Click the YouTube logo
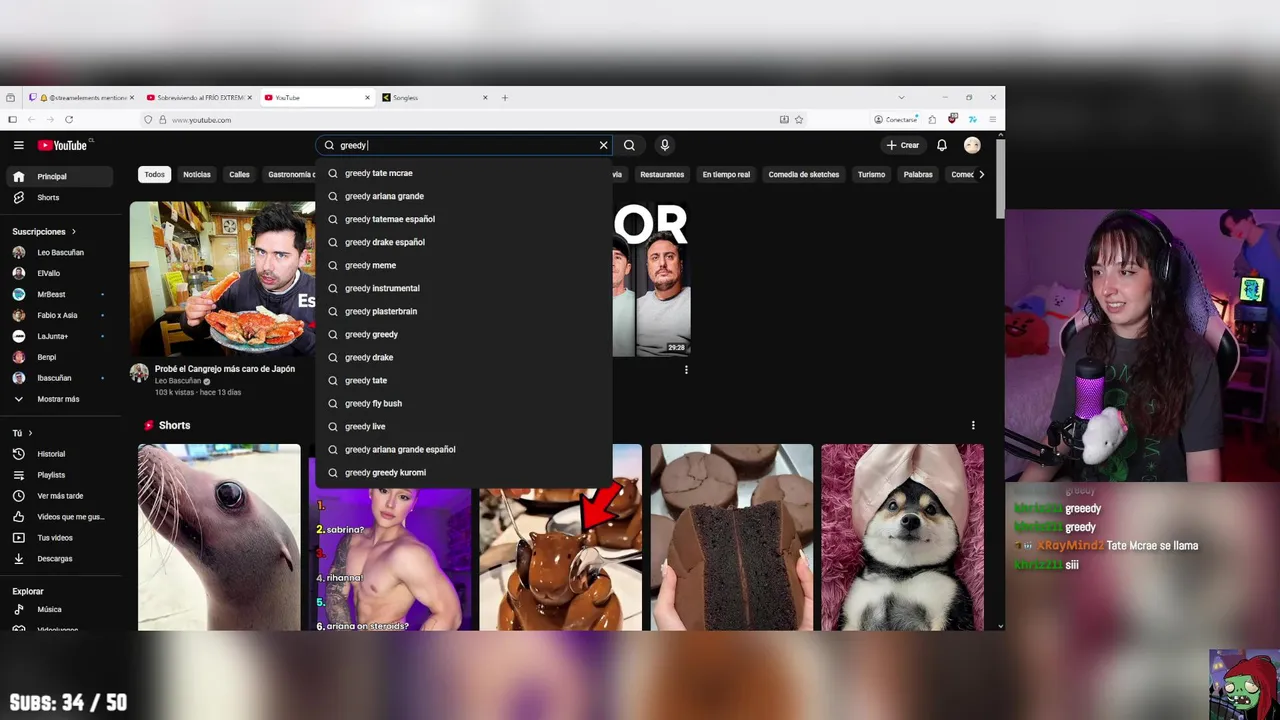This screenshot has height=720, width=1280. pos(63,145)
